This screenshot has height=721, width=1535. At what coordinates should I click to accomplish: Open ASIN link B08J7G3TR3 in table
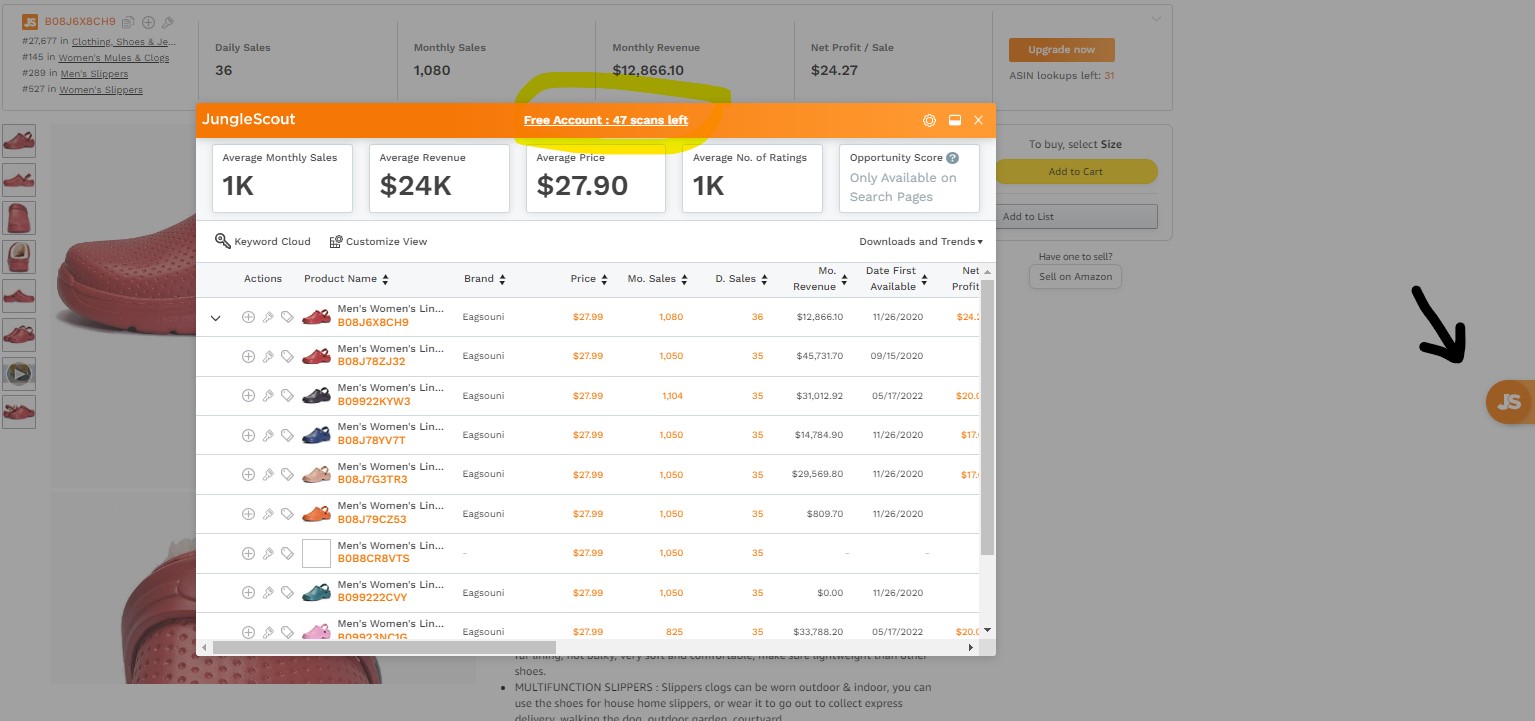(x=372, y=480)
